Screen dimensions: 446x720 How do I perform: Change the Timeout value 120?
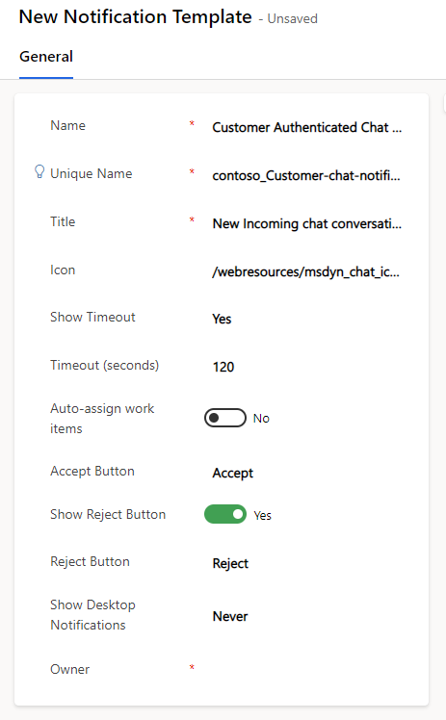click(x=224, y=367)
